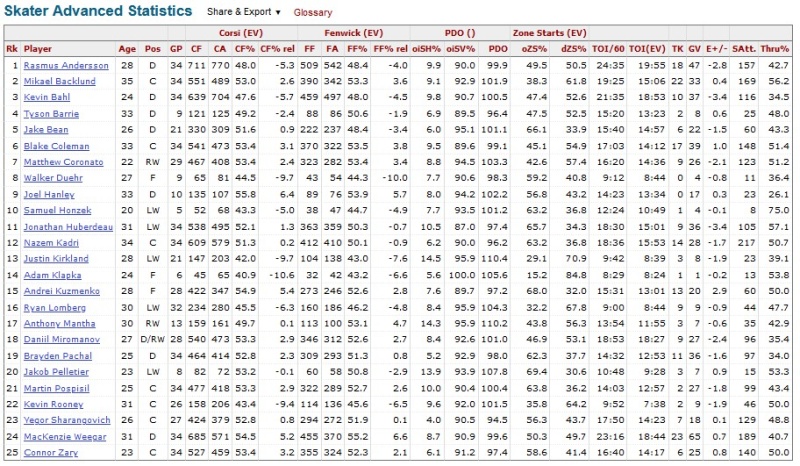This screenshot has width=800, height=466.
Task: Sort by the TOI(EV) column header
Action: [647, 49]
